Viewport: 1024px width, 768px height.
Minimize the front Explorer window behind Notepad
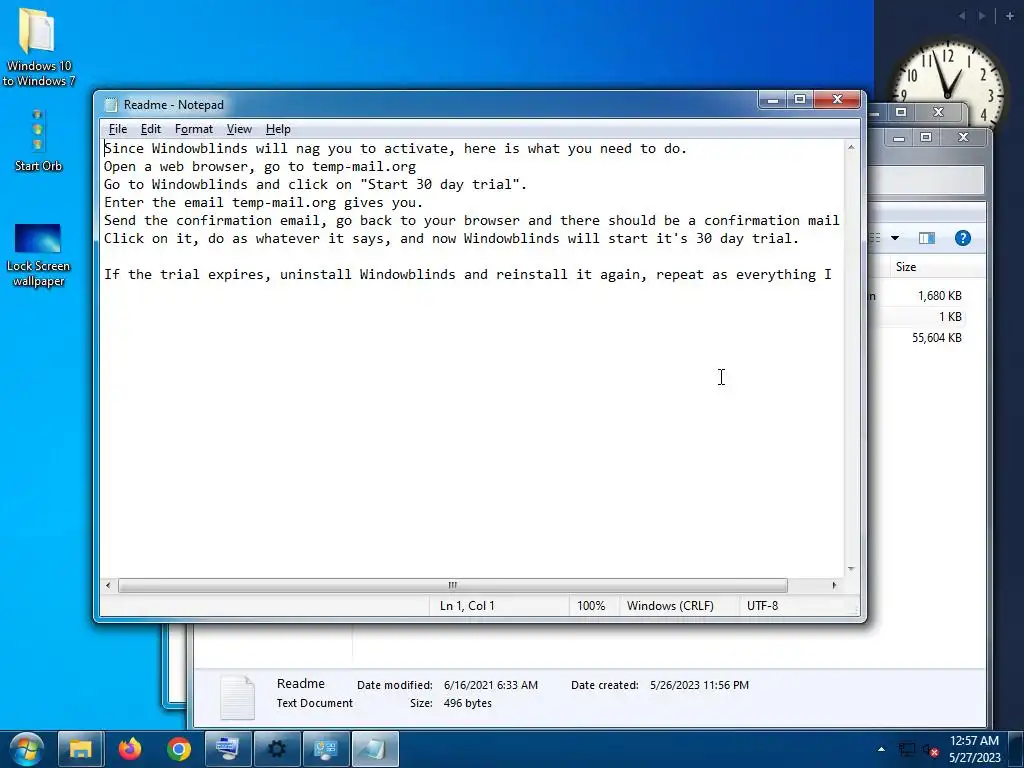[x=899, y=137]
